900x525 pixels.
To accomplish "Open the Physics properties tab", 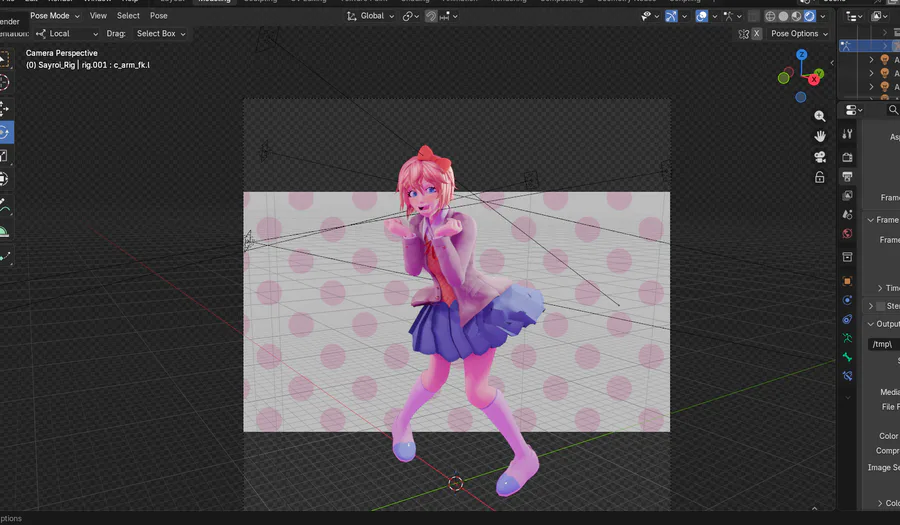I will pos(847,300).
